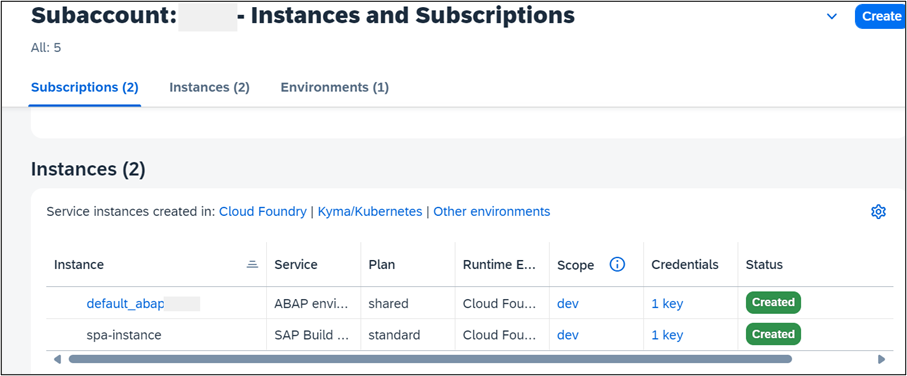
Task: Switch to the Subscriptions (2) tab
Action: [x=84, y=87]
